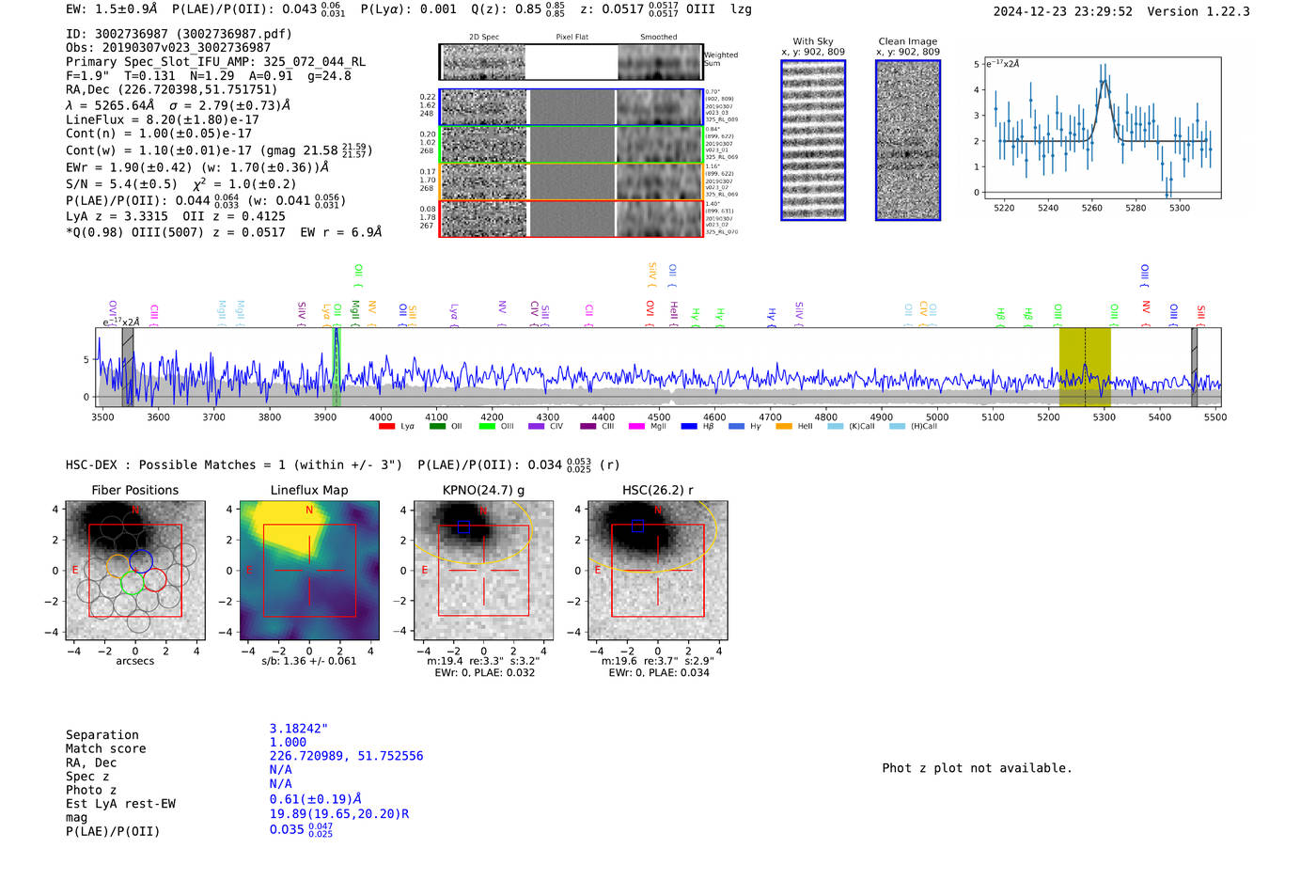The height and width of the screenshot is (896, 1316).
Task: Click the 'EWr: 0, PLAE: 0.032' caption
Action: point(484,673)
